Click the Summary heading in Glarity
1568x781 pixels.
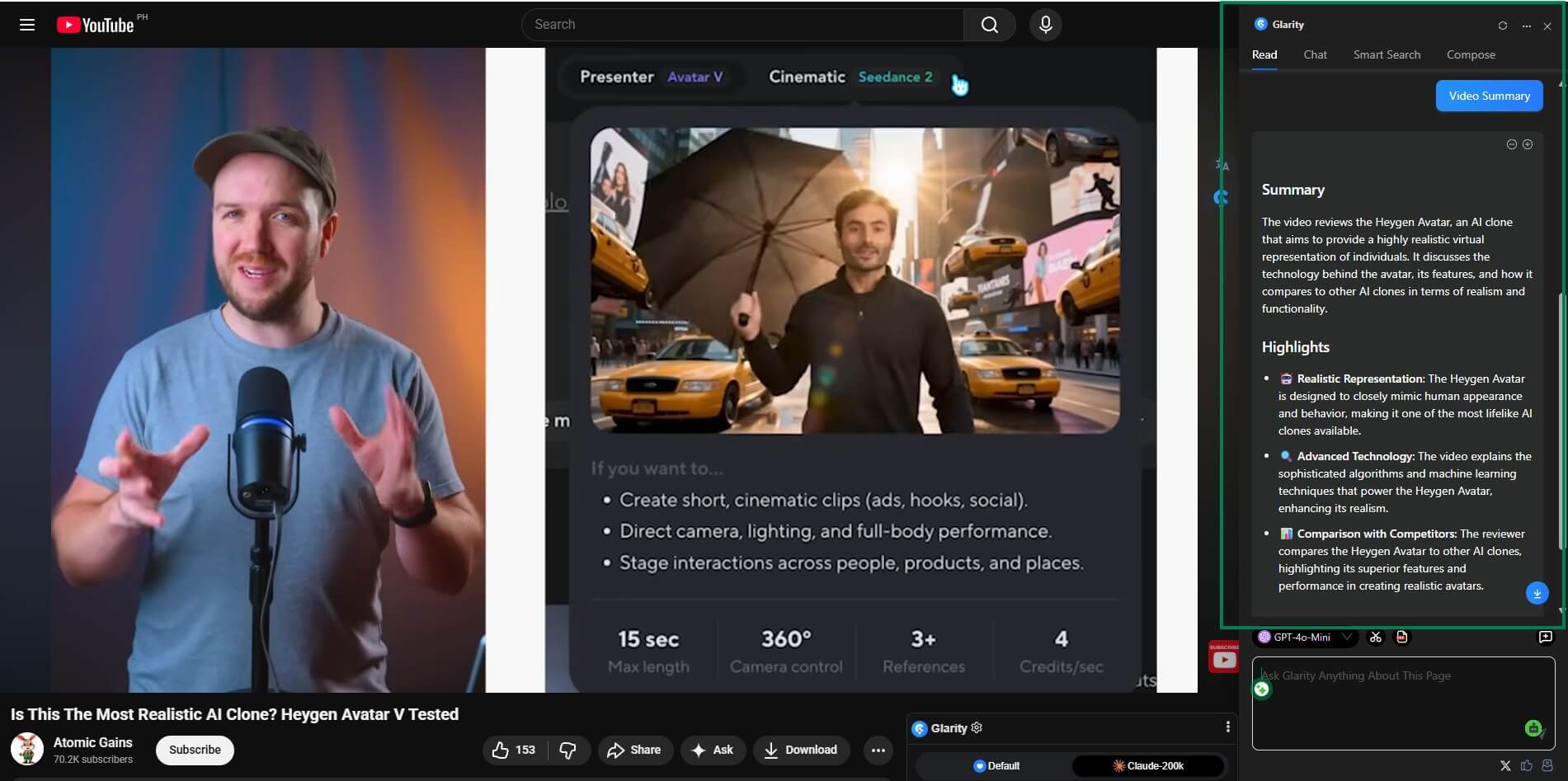point(1293,190)
